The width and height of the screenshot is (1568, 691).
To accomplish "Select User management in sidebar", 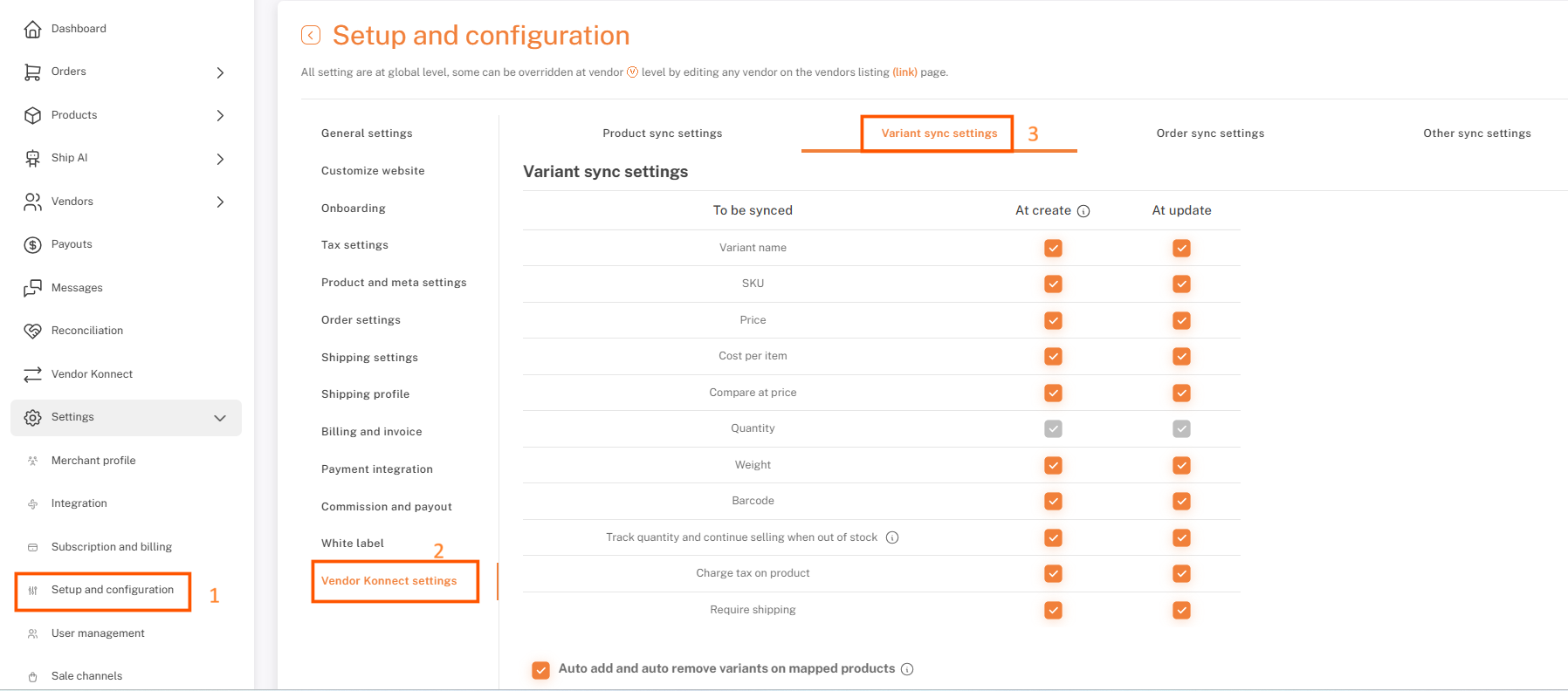I will pyautogui.click(x=98, y=633).
